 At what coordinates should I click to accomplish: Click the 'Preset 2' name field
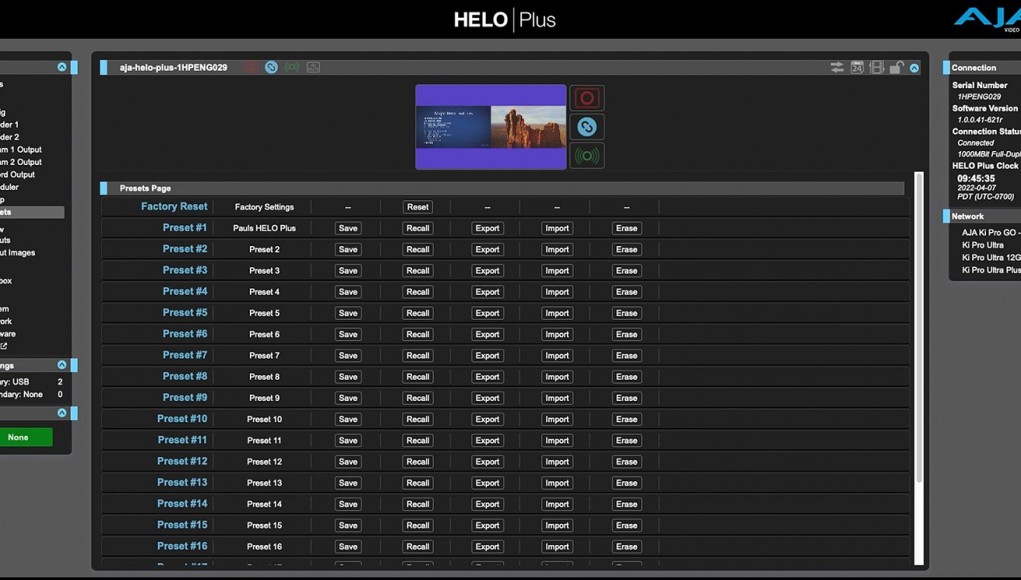coord(264,249)
